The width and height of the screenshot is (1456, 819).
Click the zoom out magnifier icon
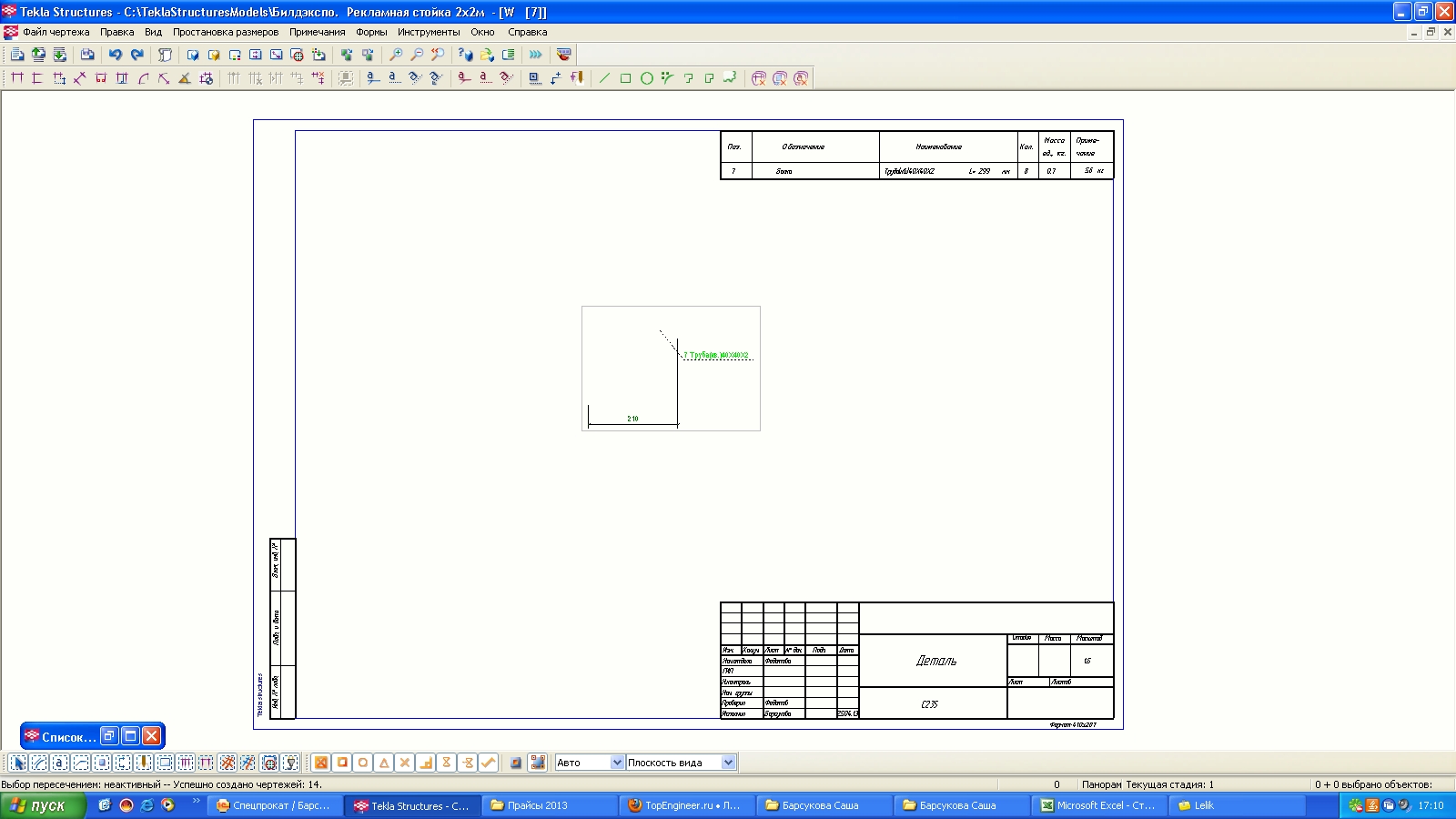[417, 55]
